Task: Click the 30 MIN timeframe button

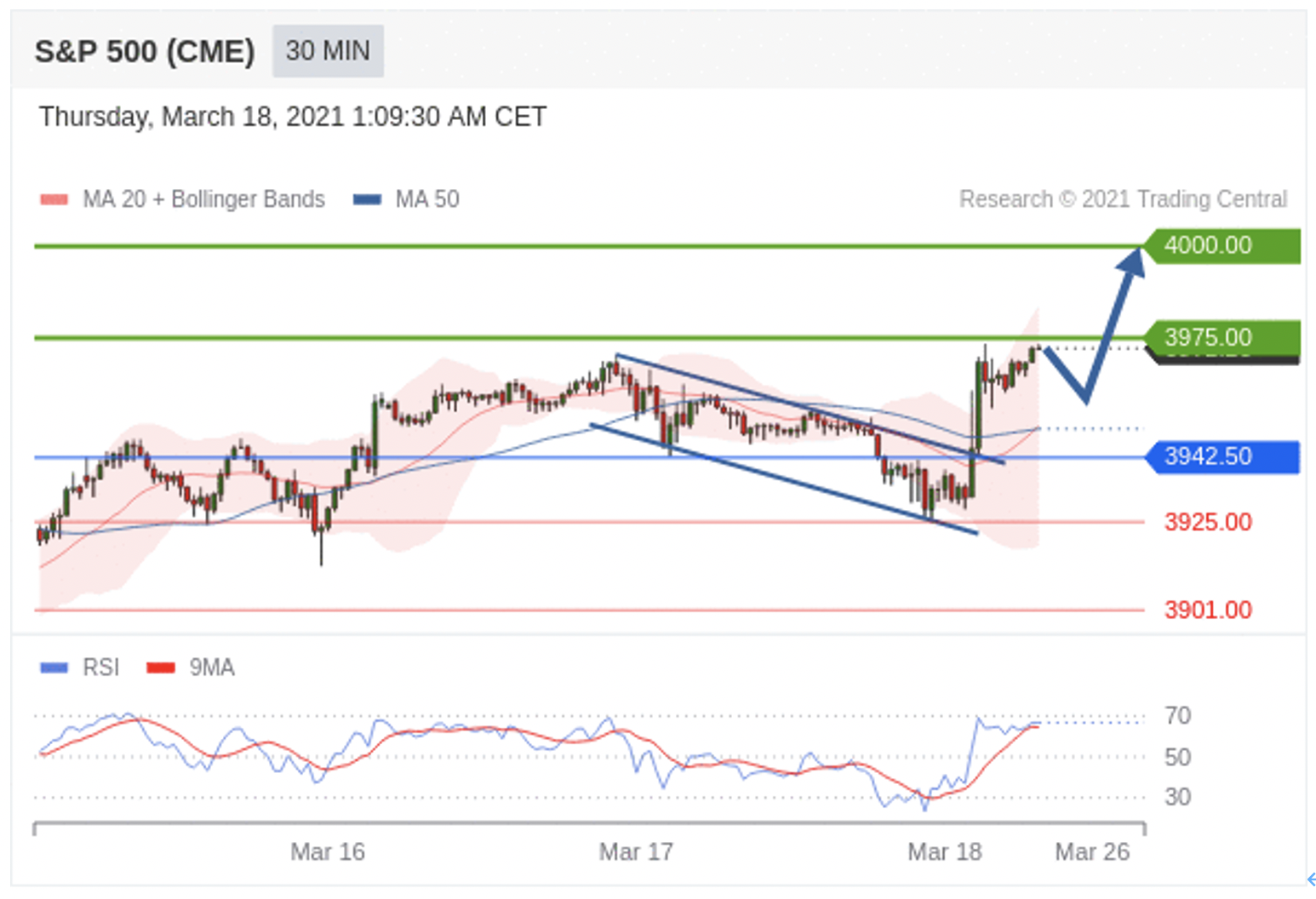Action: pyautogui.click(x=328, y=51)
